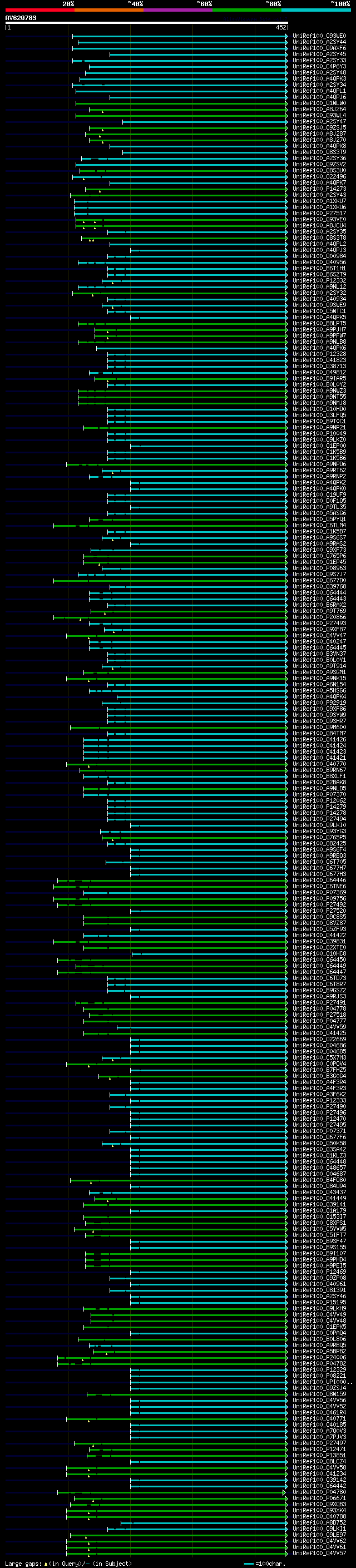Select the UniRef100_P20866 label
Image resolution: width=356 pixels, height=1568 pixels.
coord(319,617)
